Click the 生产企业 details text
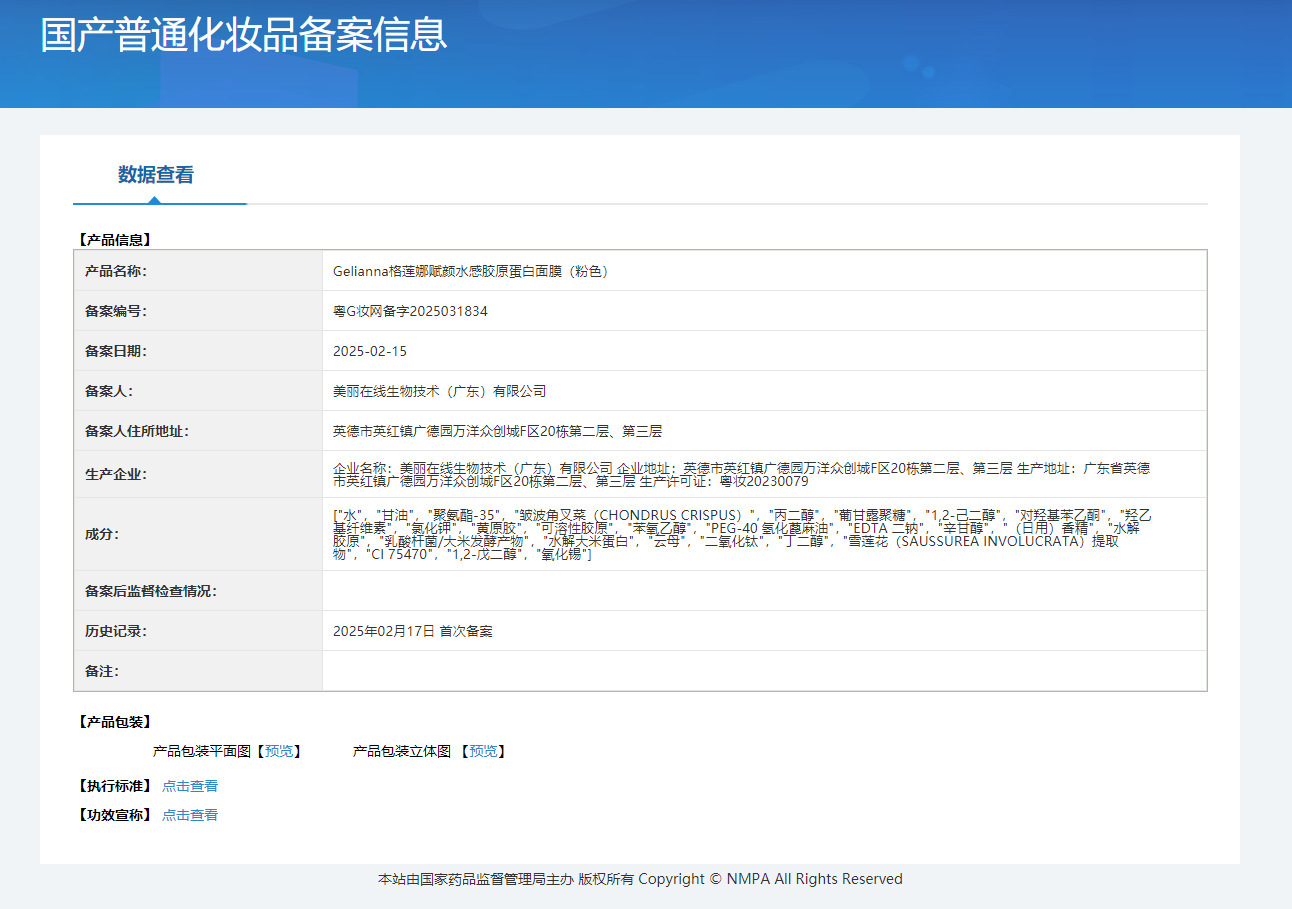The height and width of the screenshot is (909, 1292). [x=740, y=474]
